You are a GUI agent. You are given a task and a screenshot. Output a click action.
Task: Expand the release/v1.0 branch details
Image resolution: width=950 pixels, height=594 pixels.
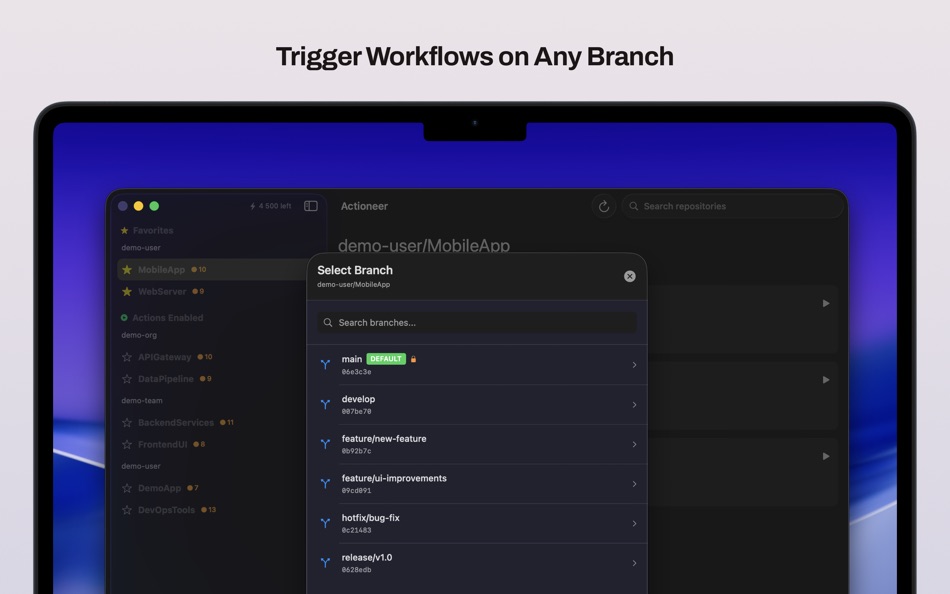pos(635,562)
